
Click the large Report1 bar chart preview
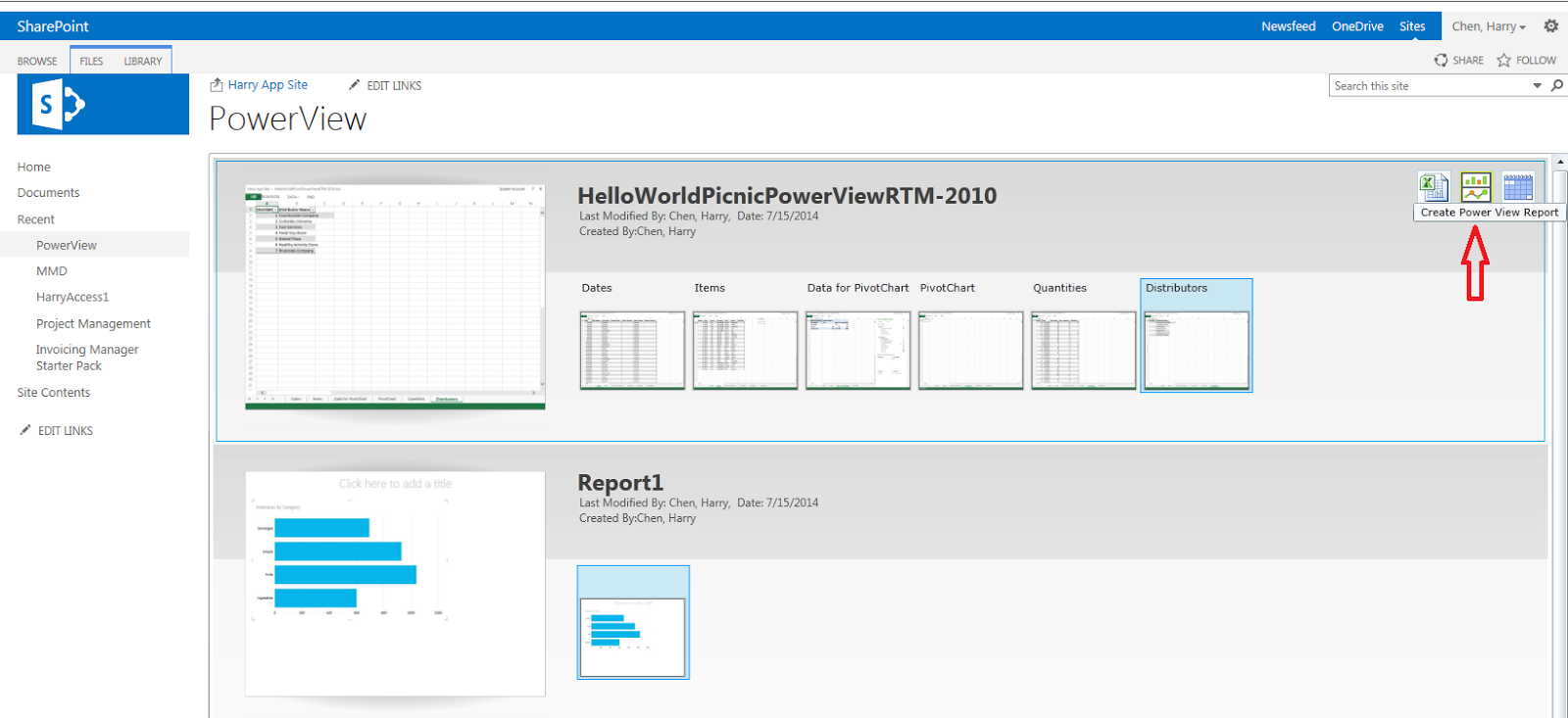coord(395,584)
